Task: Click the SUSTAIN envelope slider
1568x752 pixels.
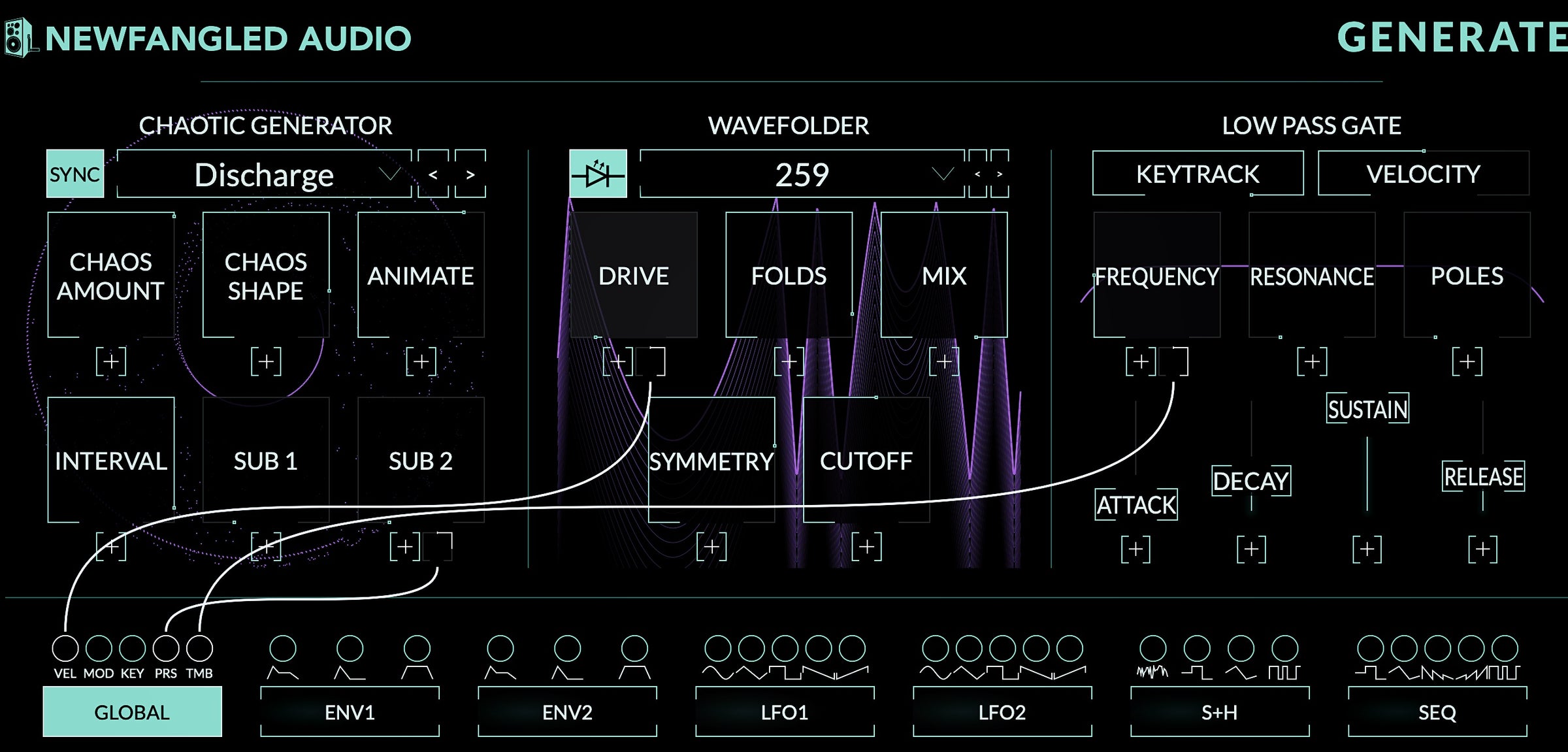Action: pos(1367,409)
